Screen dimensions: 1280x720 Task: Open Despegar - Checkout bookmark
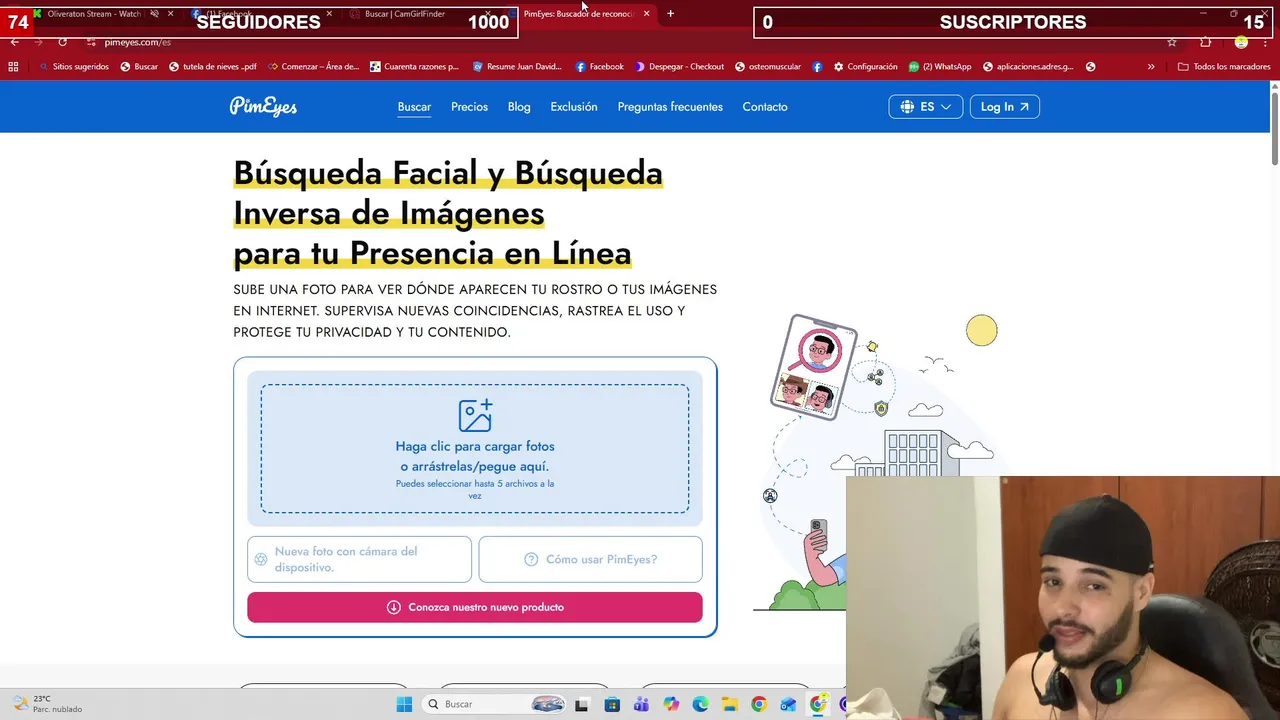(679, 66)
